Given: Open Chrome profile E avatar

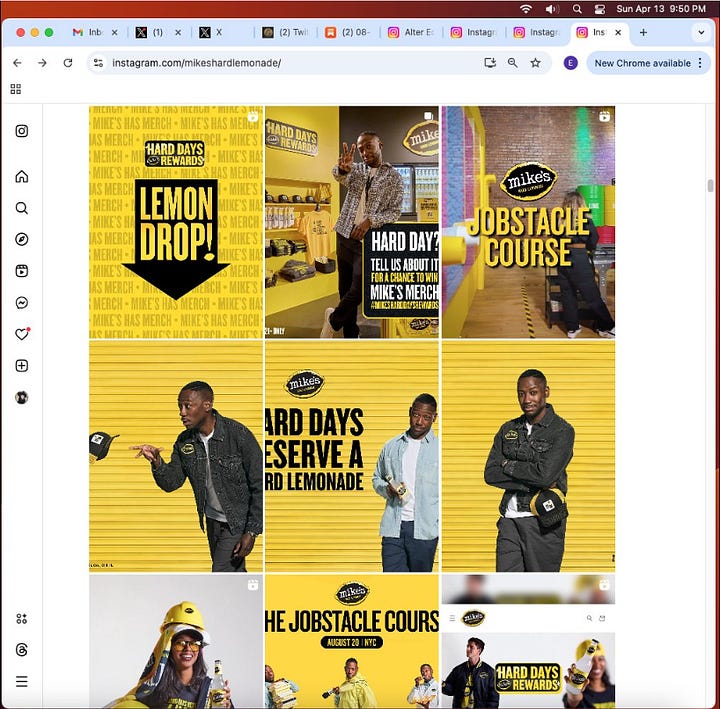Looking at the screenshot, I should click(570, 63).
